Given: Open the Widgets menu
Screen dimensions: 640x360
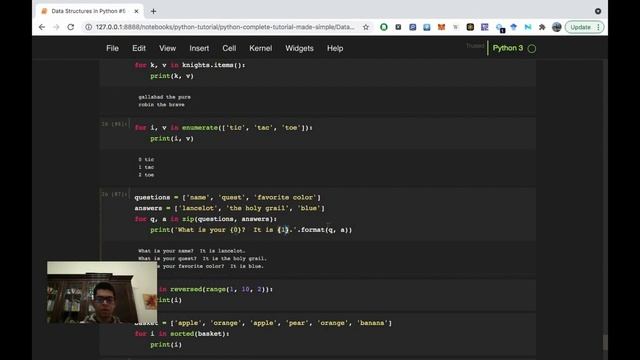Looking at the screenshot, I should [299, 48].
